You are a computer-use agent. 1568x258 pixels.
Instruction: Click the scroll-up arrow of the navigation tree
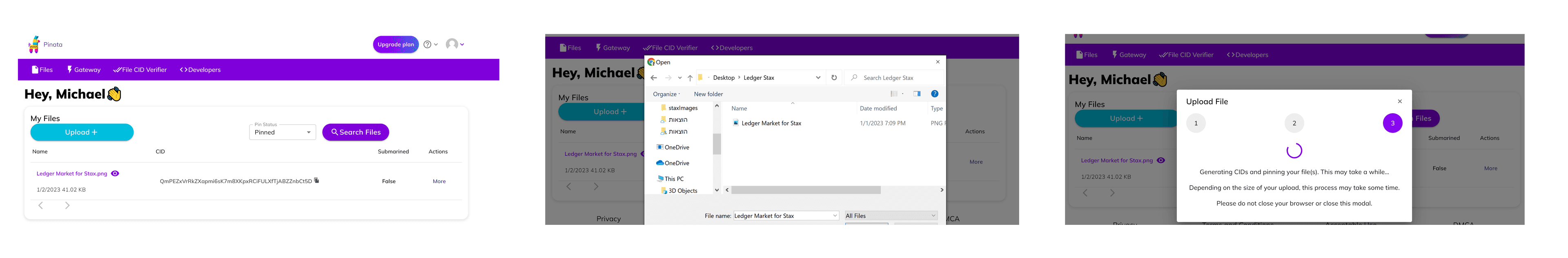[717, 106]
